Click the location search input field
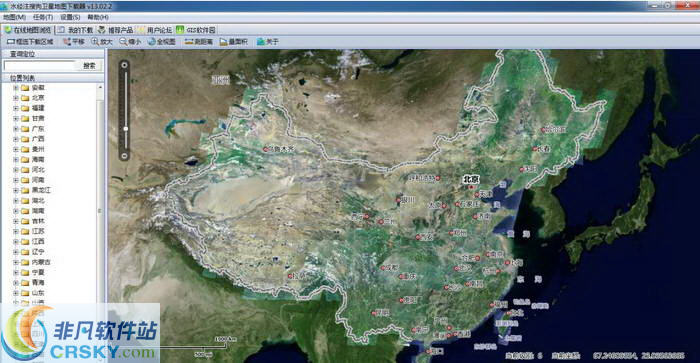The height and width of the screenshot is (363, 700). 40,66
